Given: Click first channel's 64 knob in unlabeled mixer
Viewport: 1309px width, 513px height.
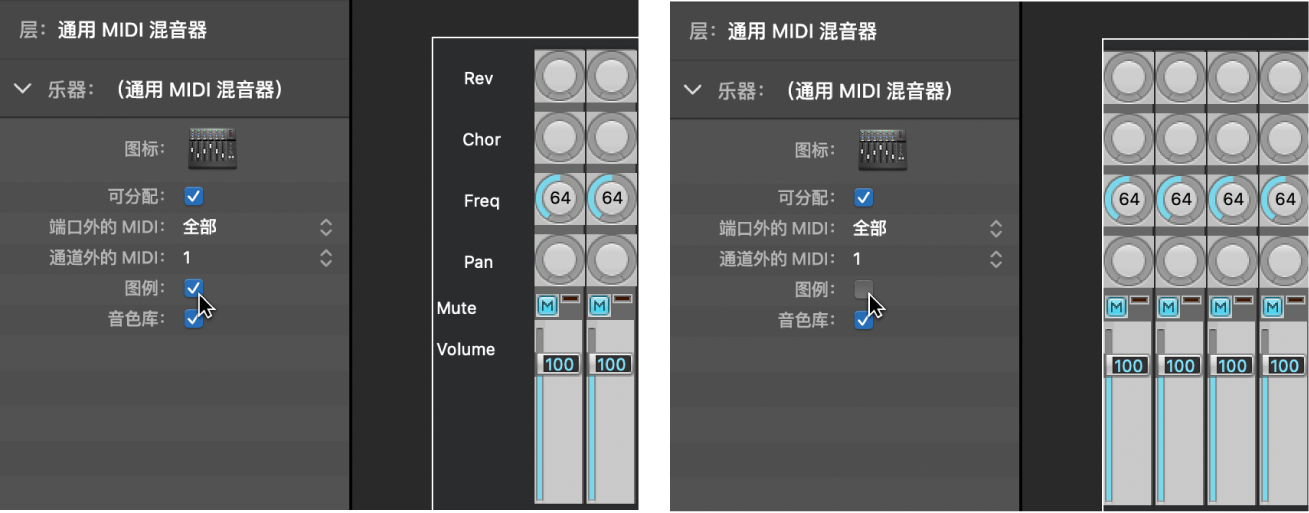Looking at the screenshot, I should tap(1129, 199).
